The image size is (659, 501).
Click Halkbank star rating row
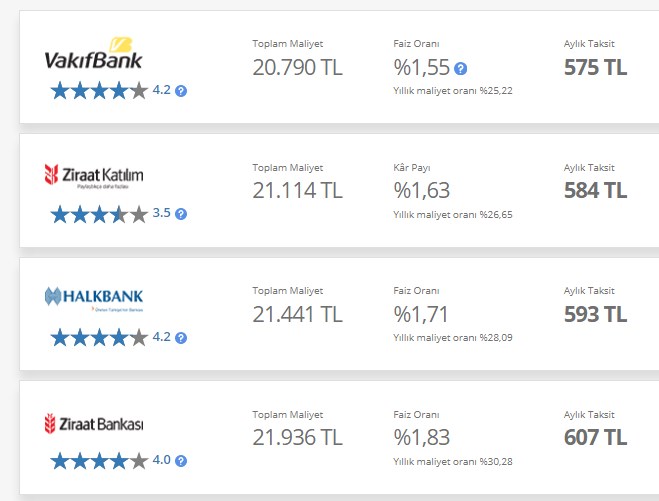tap(99, 338)
